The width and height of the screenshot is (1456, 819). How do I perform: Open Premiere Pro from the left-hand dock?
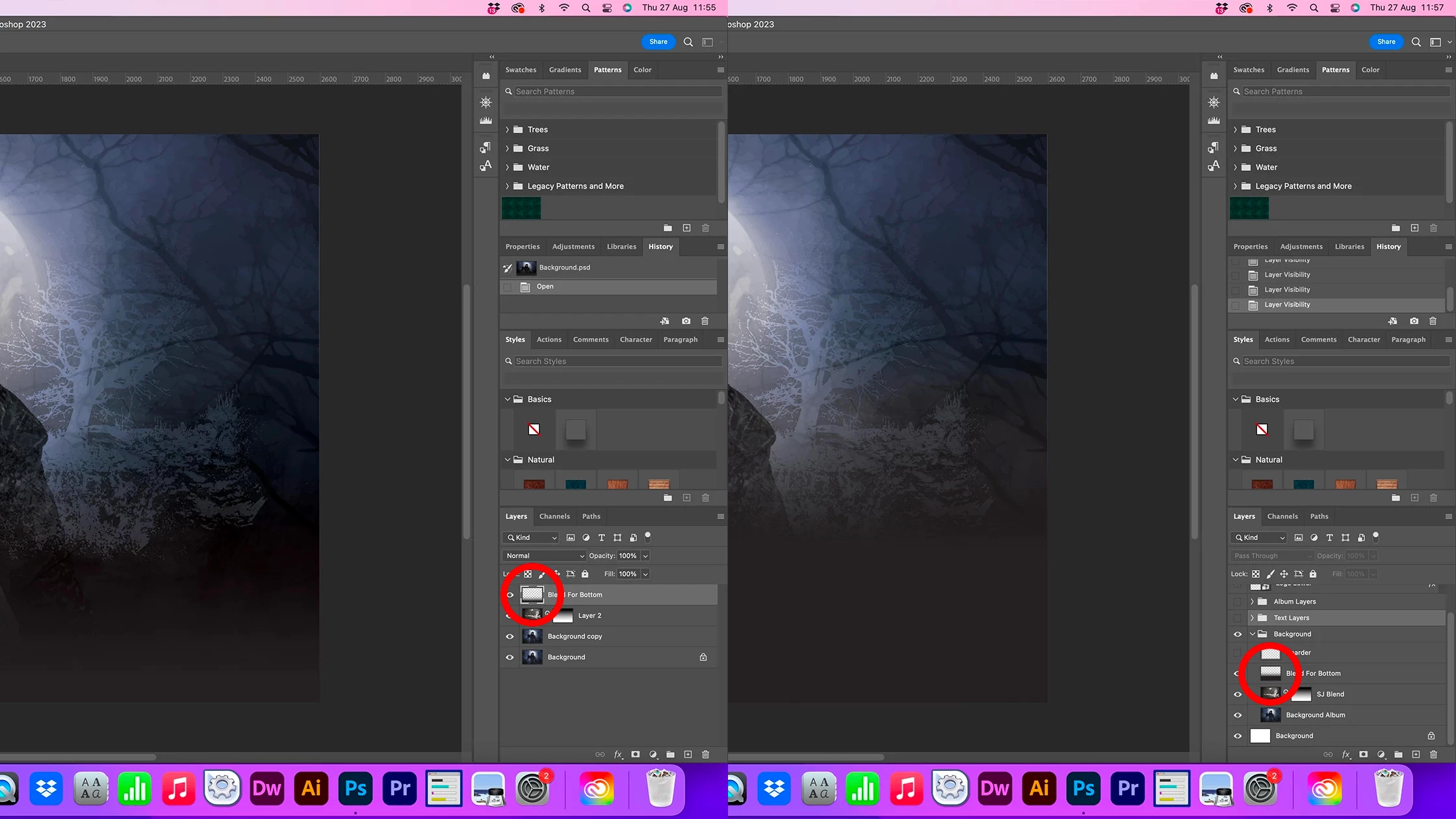coord(400,788)
